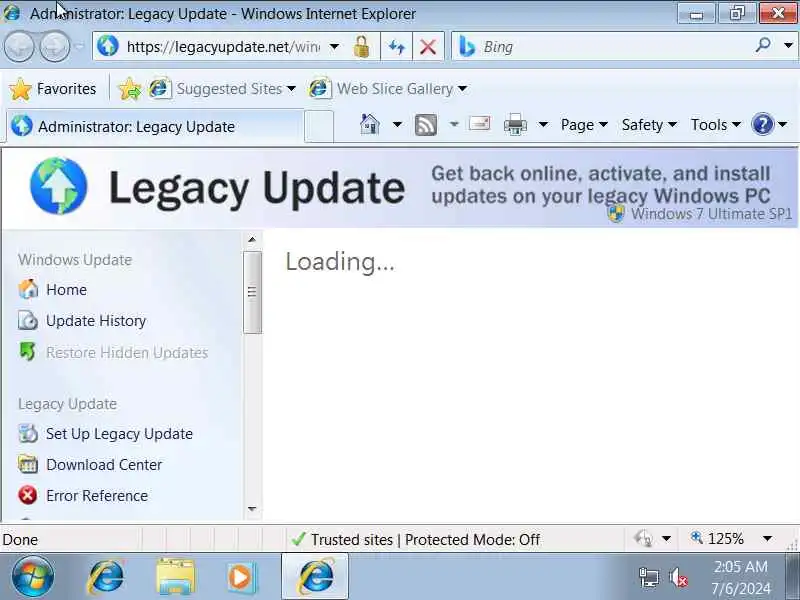Expand the Help dropdown arrow
The width and height of the screenshot is (800, 600).
[783, 124]
